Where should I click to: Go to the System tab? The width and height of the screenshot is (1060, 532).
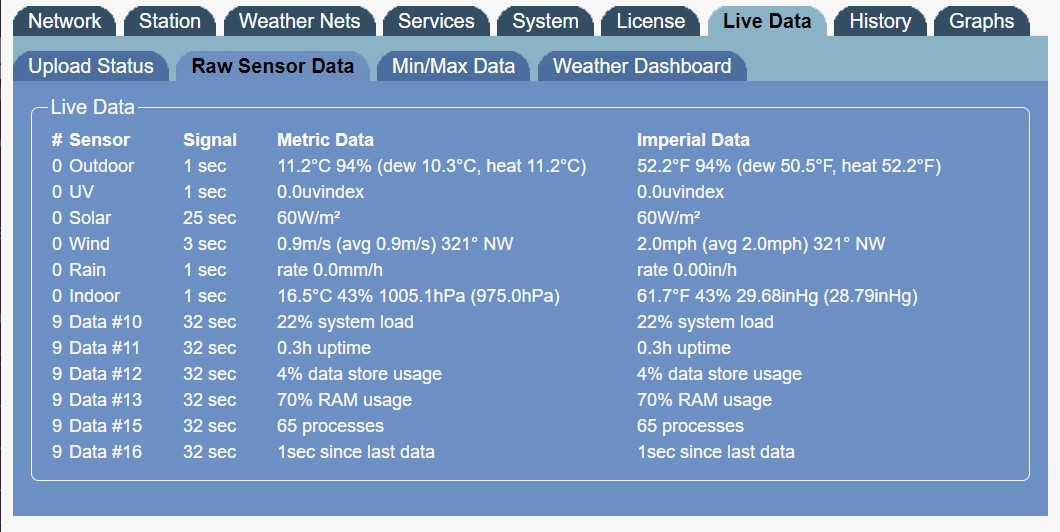545,22
